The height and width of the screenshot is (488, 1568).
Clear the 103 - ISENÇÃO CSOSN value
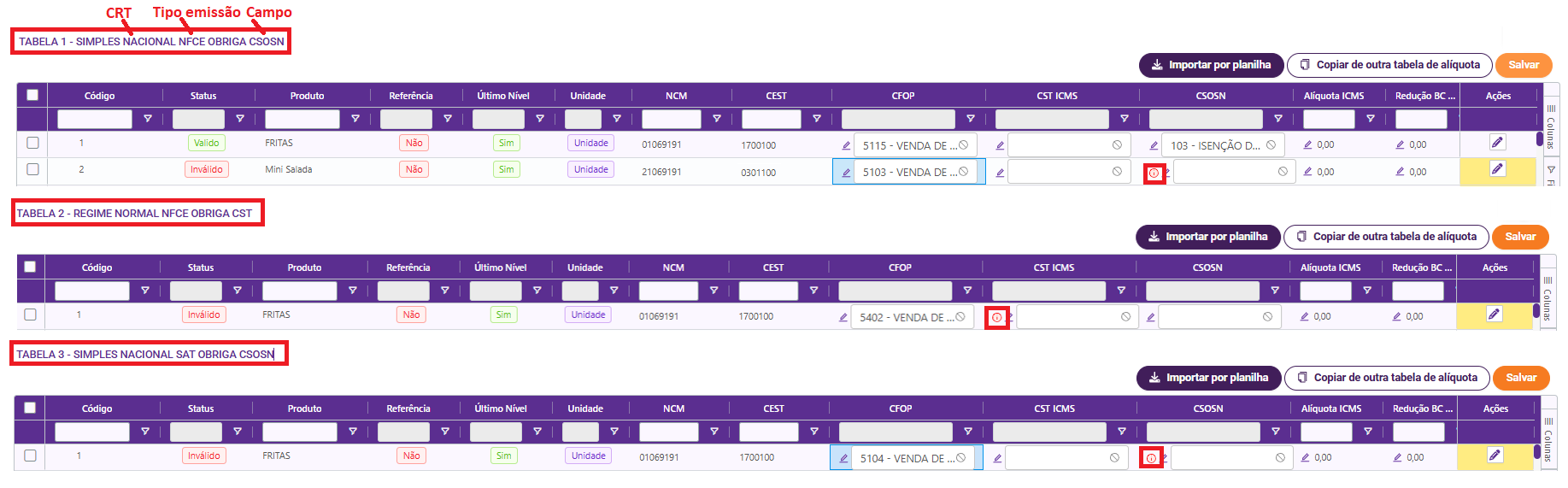pos(1271,145)
